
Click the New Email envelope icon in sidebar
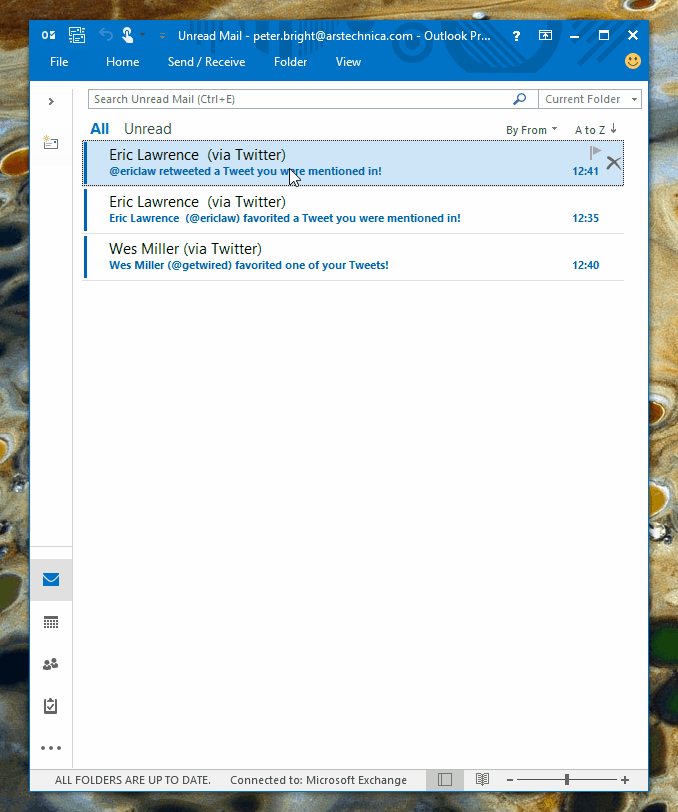(x=51, y=142)
